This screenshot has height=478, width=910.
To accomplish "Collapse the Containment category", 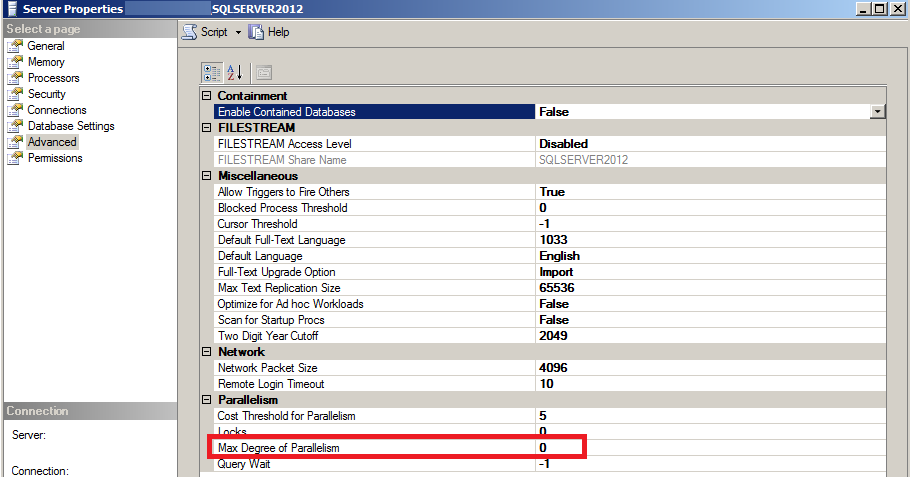I will tap(207, 96).
